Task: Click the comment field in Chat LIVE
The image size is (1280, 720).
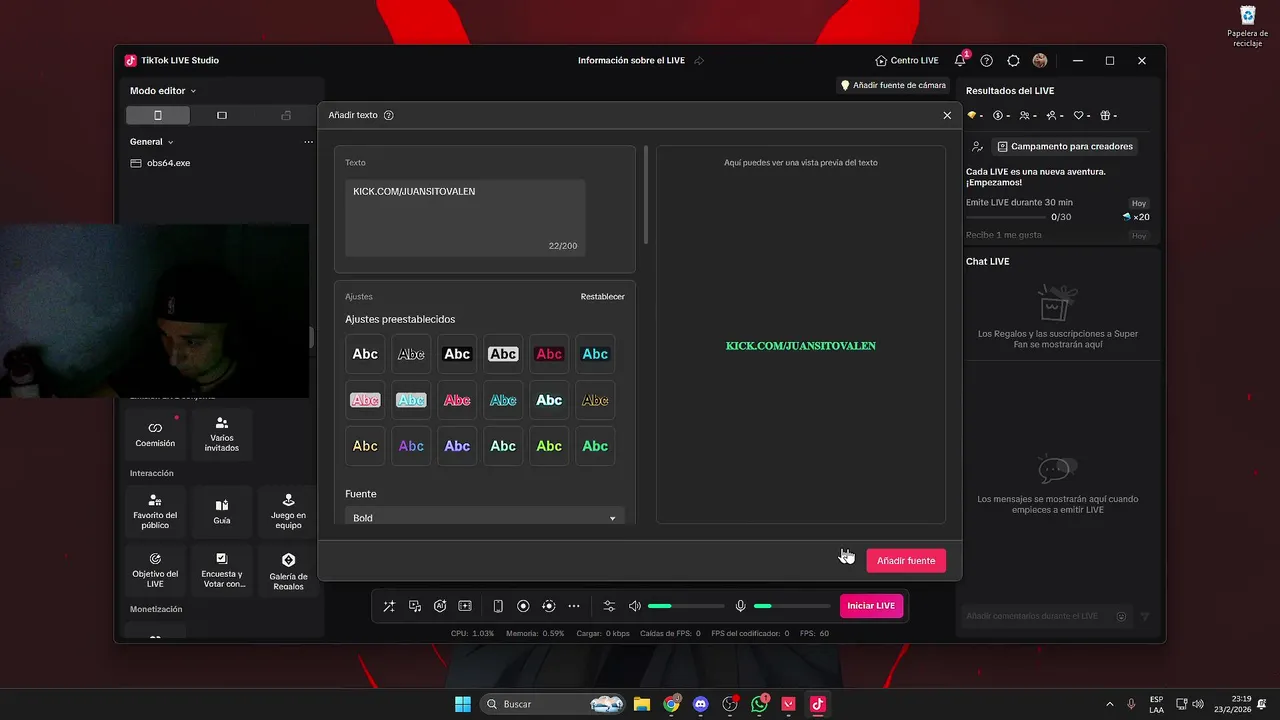Action: [x=1035, y=616]
